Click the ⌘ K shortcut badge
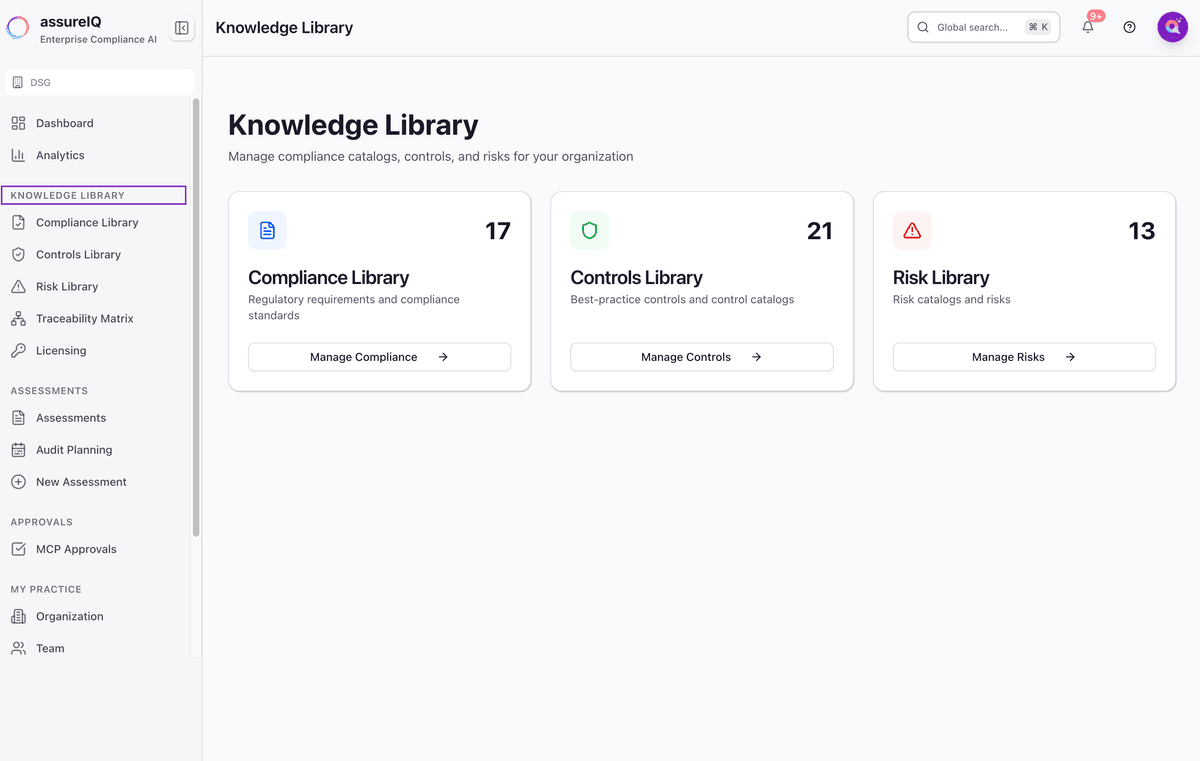 pyautogui.click(x=1038, y=27)
